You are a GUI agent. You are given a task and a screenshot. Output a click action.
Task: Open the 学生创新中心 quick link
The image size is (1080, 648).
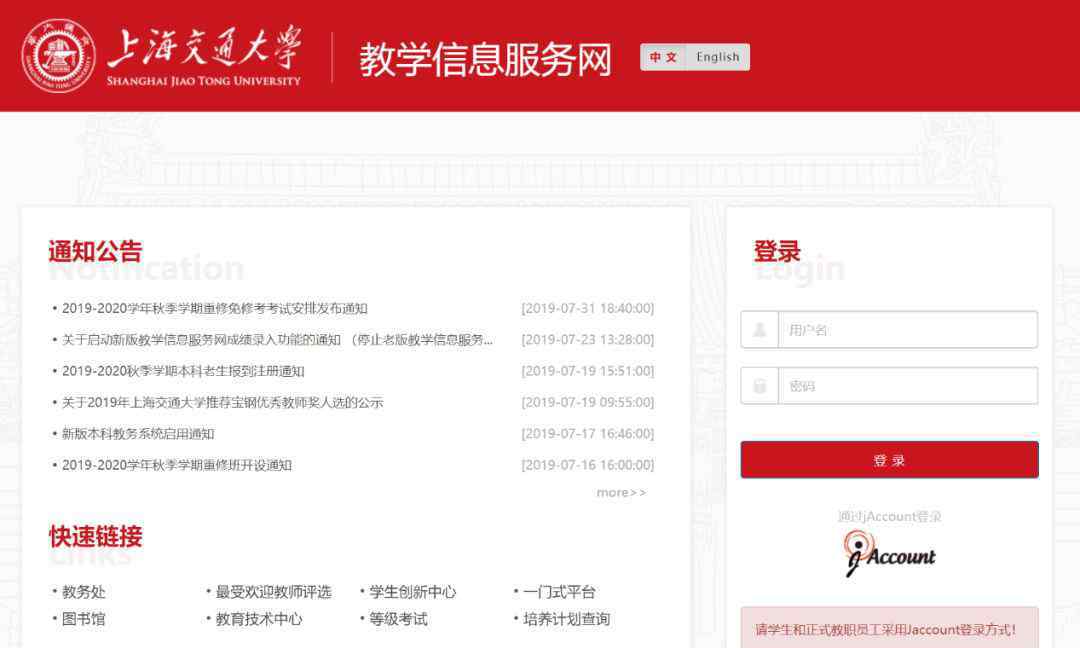coord(412,592)
